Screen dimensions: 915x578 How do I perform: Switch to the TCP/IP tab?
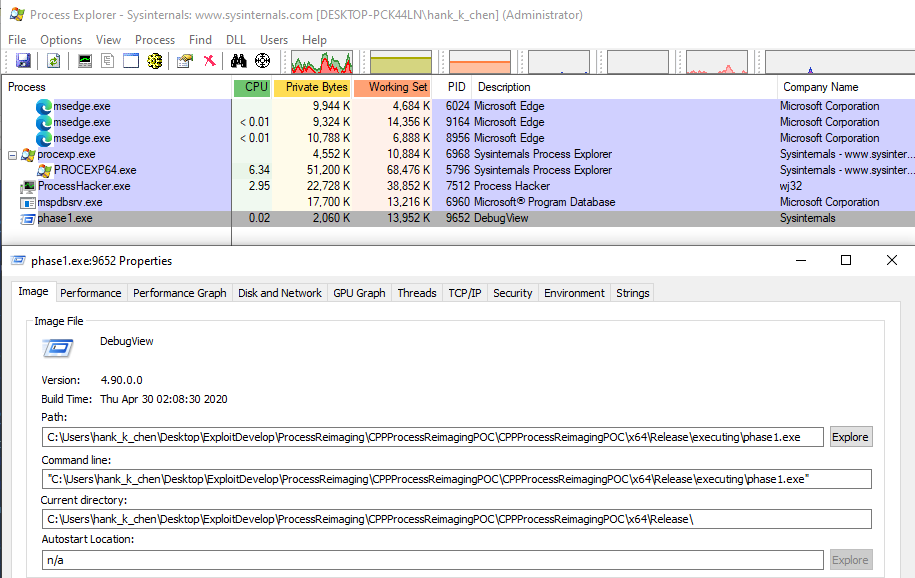coord(465,293)
